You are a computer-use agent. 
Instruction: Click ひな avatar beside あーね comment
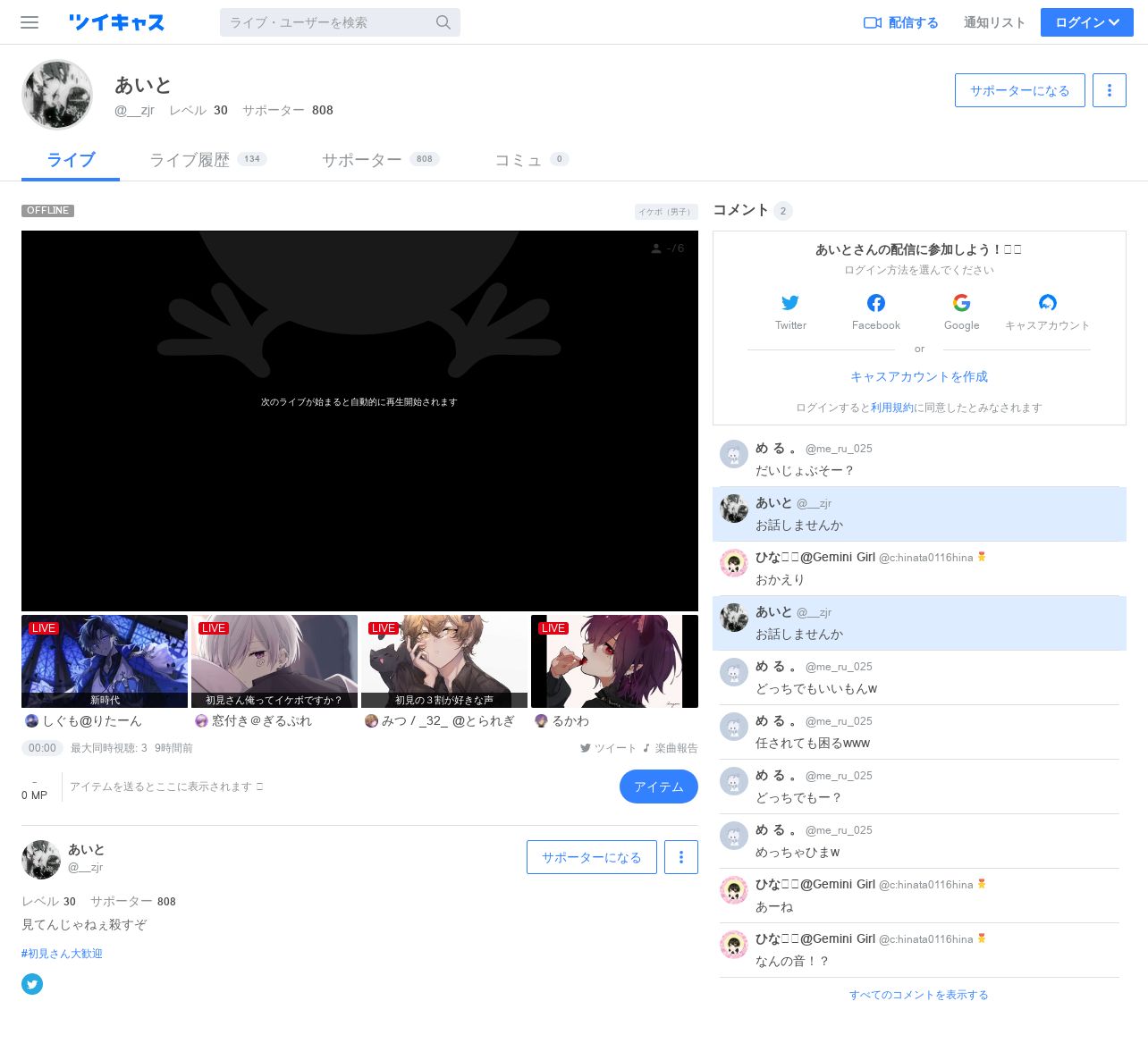point(734,890)
